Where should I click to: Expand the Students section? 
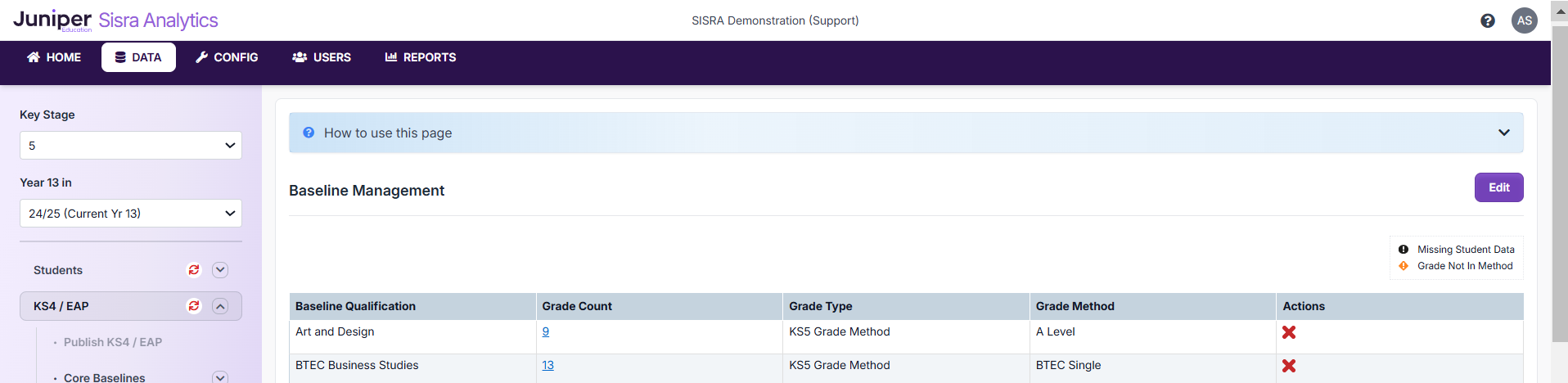click(220, 270)
